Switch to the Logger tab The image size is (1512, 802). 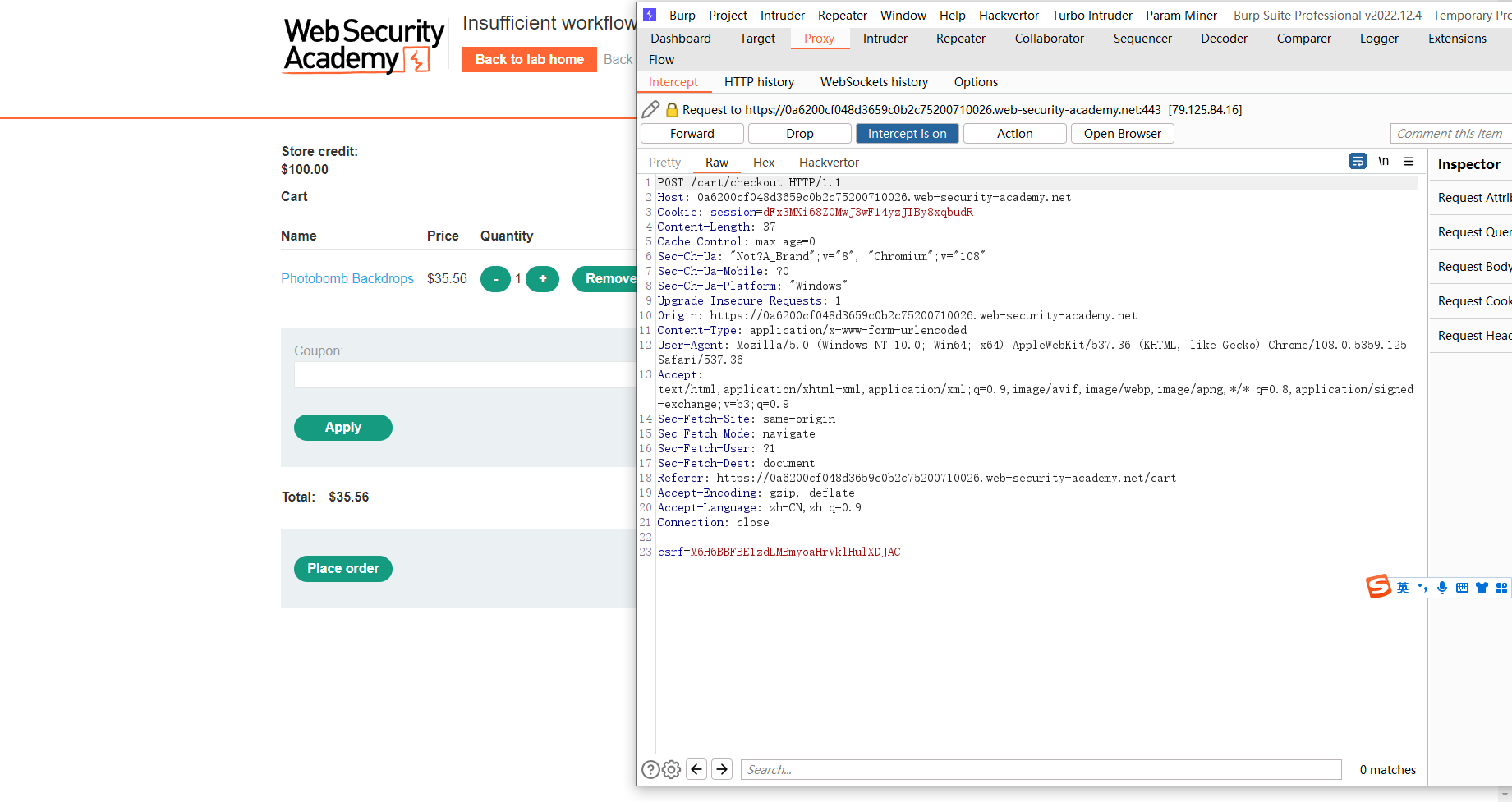[1379, 39]
